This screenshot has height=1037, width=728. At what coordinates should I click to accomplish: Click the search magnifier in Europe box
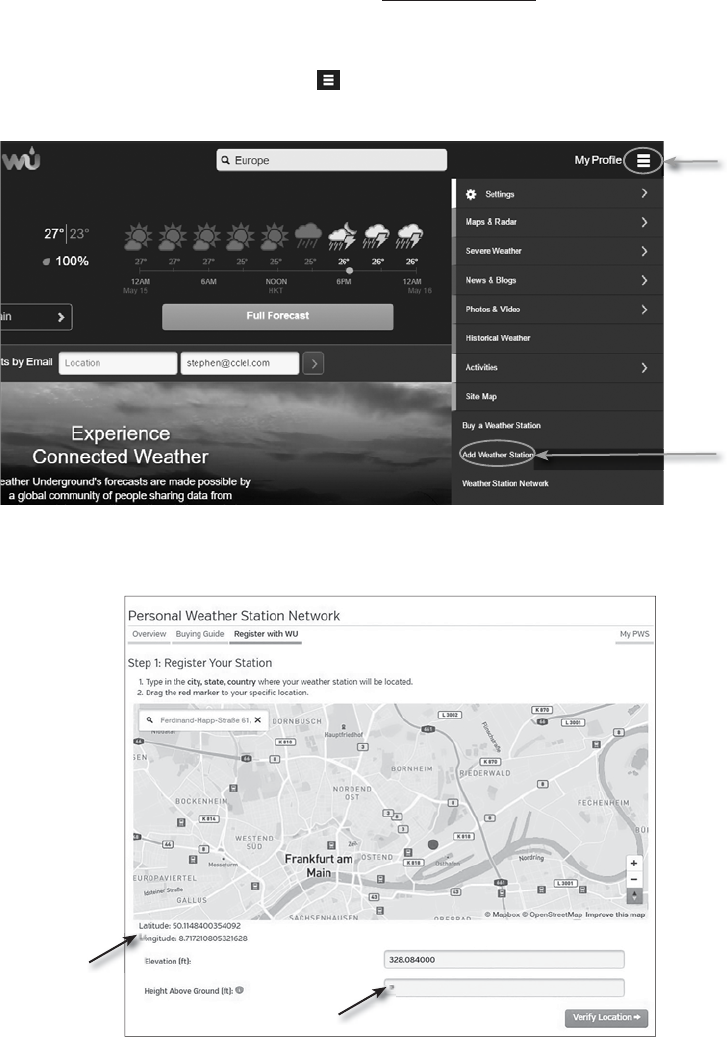[225, 160]
